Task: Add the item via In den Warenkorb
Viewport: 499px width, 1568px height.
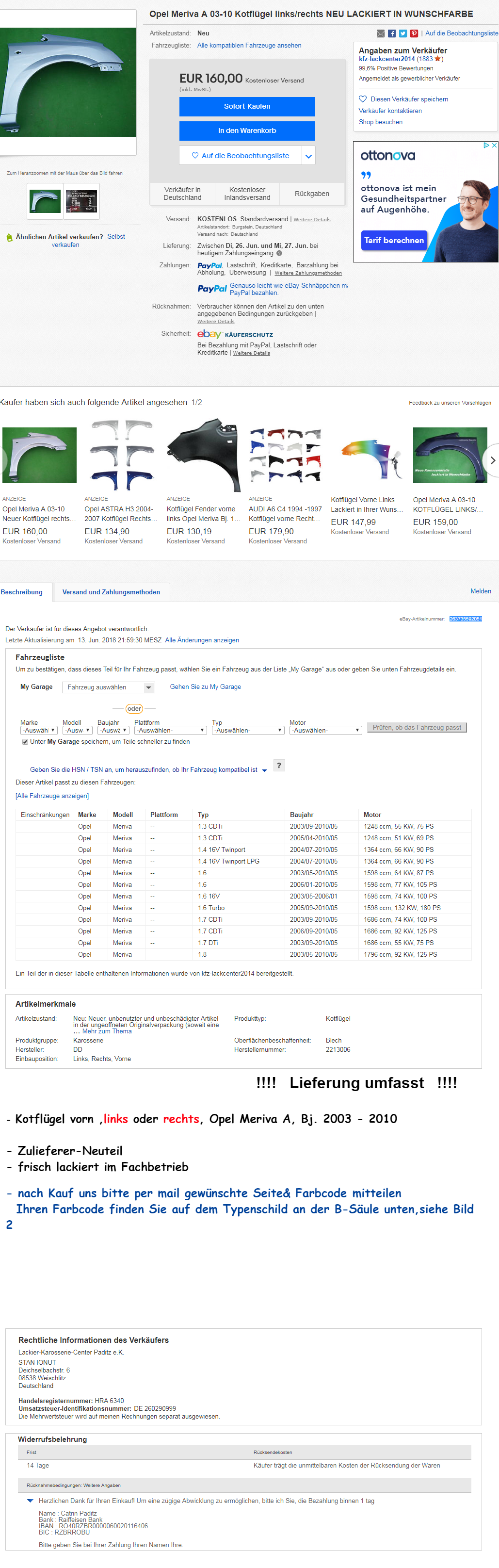Action: (x=247, y=131)
